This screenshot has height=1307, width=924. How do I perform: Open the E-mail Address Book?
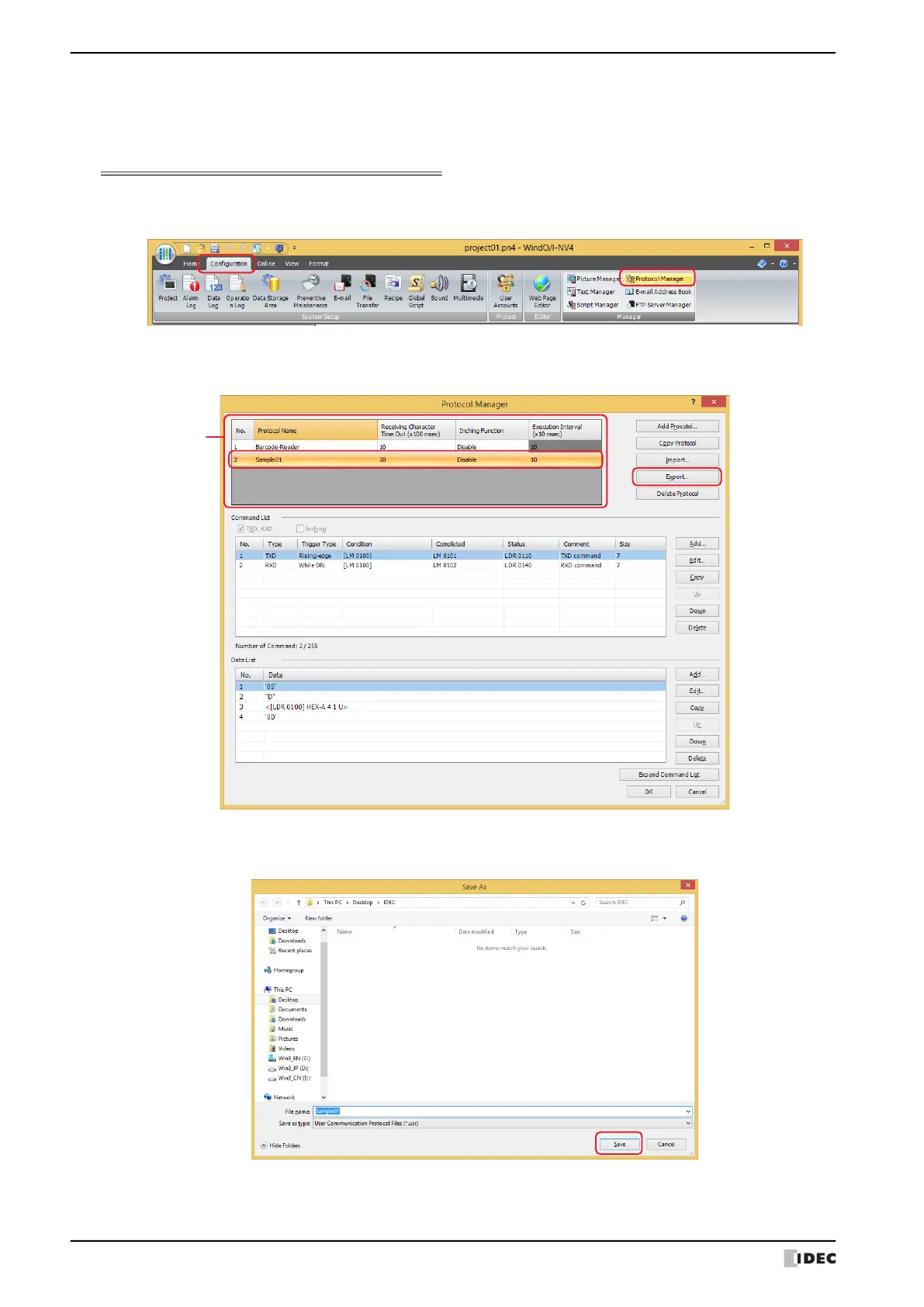pyautogui.click(x=659, y=292)
